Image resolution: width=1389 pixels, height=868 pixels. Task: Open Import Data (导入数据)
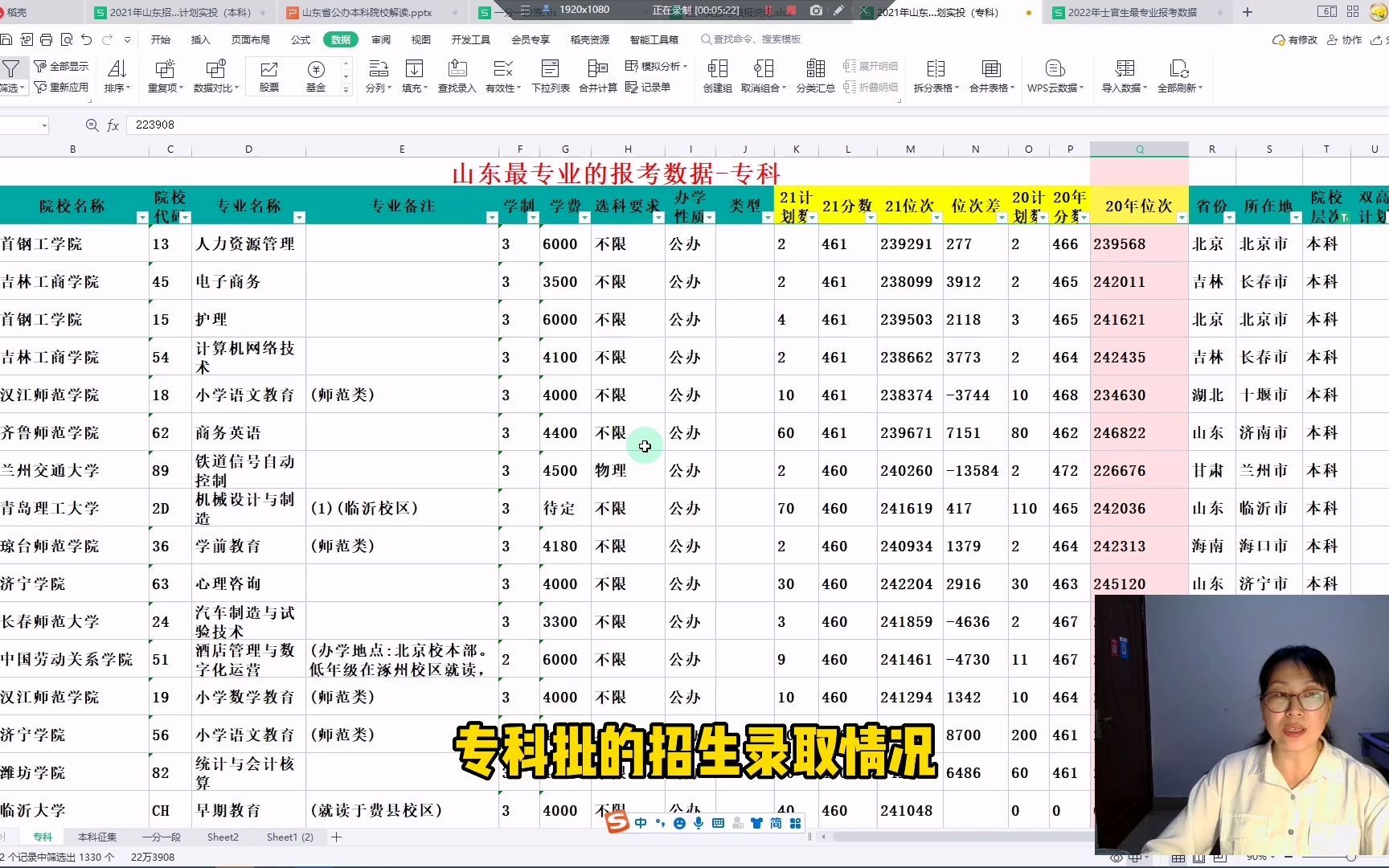pyautogui.click(x=1125, y=76)
